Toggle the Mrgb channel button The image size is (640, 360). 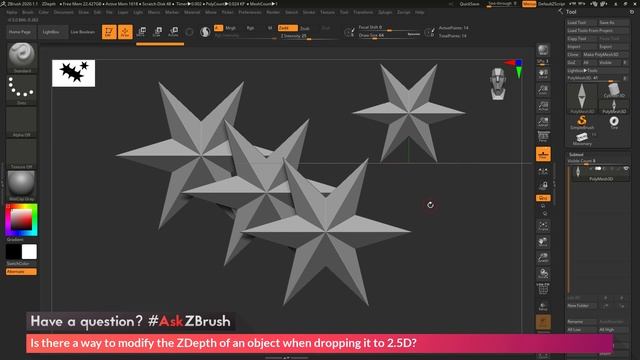point(231,28)
